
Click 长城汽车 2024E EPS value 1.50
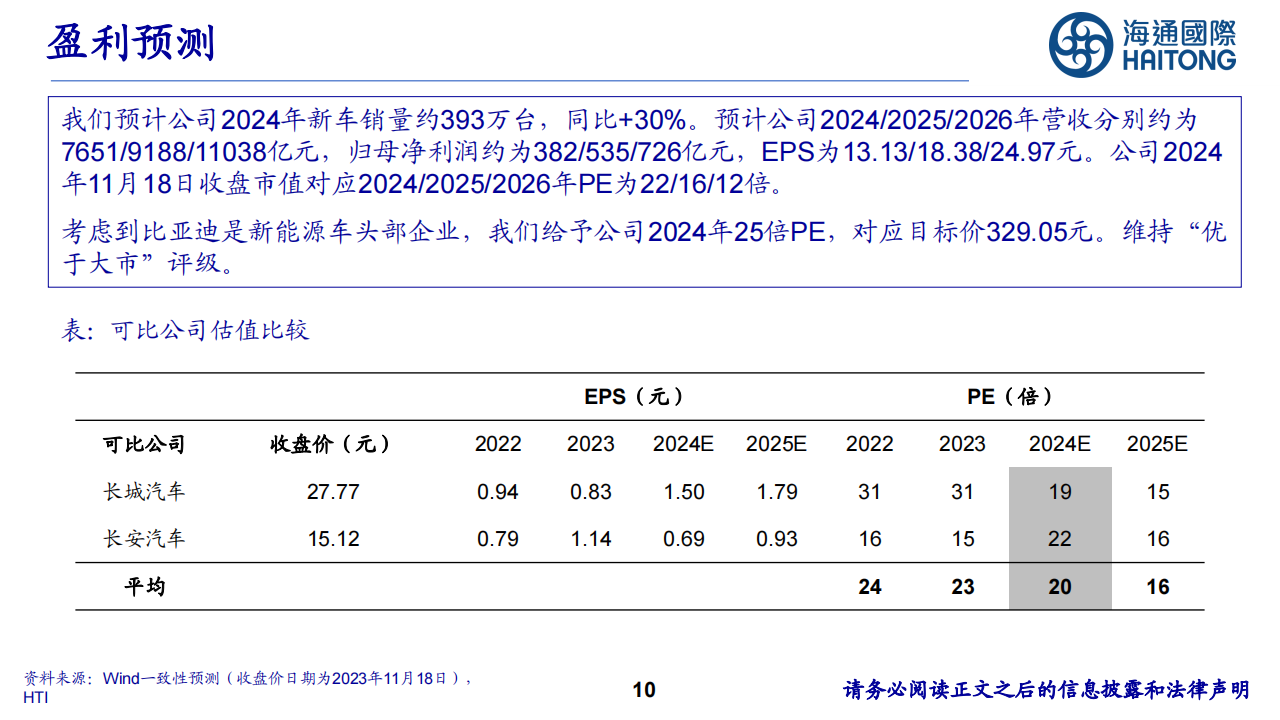tap(684, 492)
